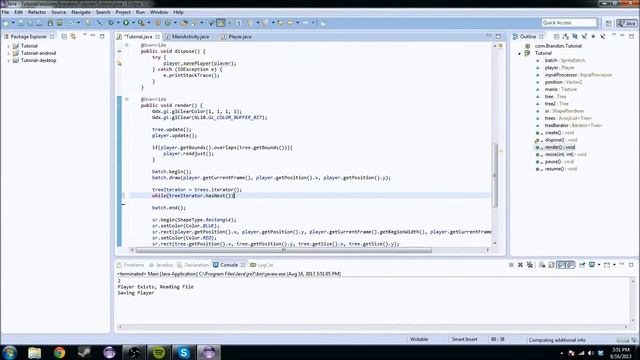The height and width of the screenshot is (360, 640).
Task: Click the Open Console icon
Action: click(x=607, y=265)
